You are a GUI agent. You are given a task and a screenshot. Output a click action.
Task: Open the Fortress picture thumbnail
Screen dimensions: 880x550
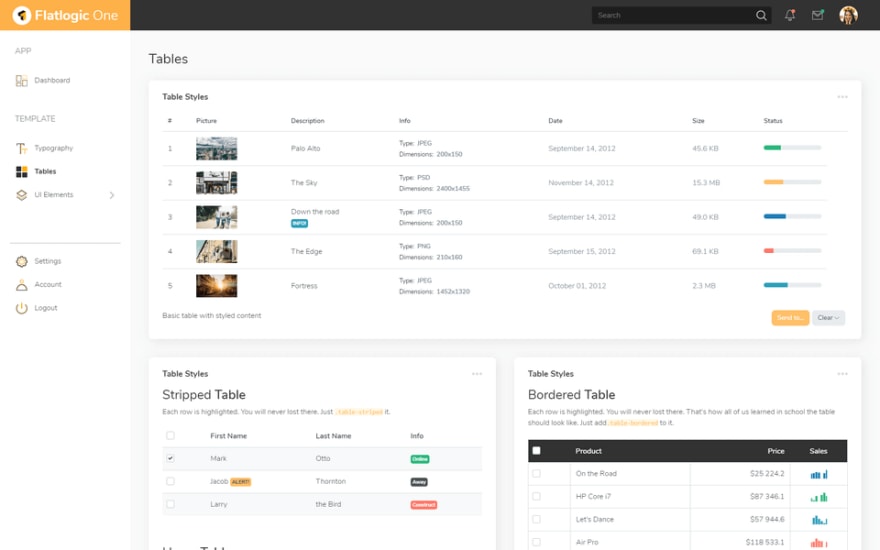(x=217, y=286)
